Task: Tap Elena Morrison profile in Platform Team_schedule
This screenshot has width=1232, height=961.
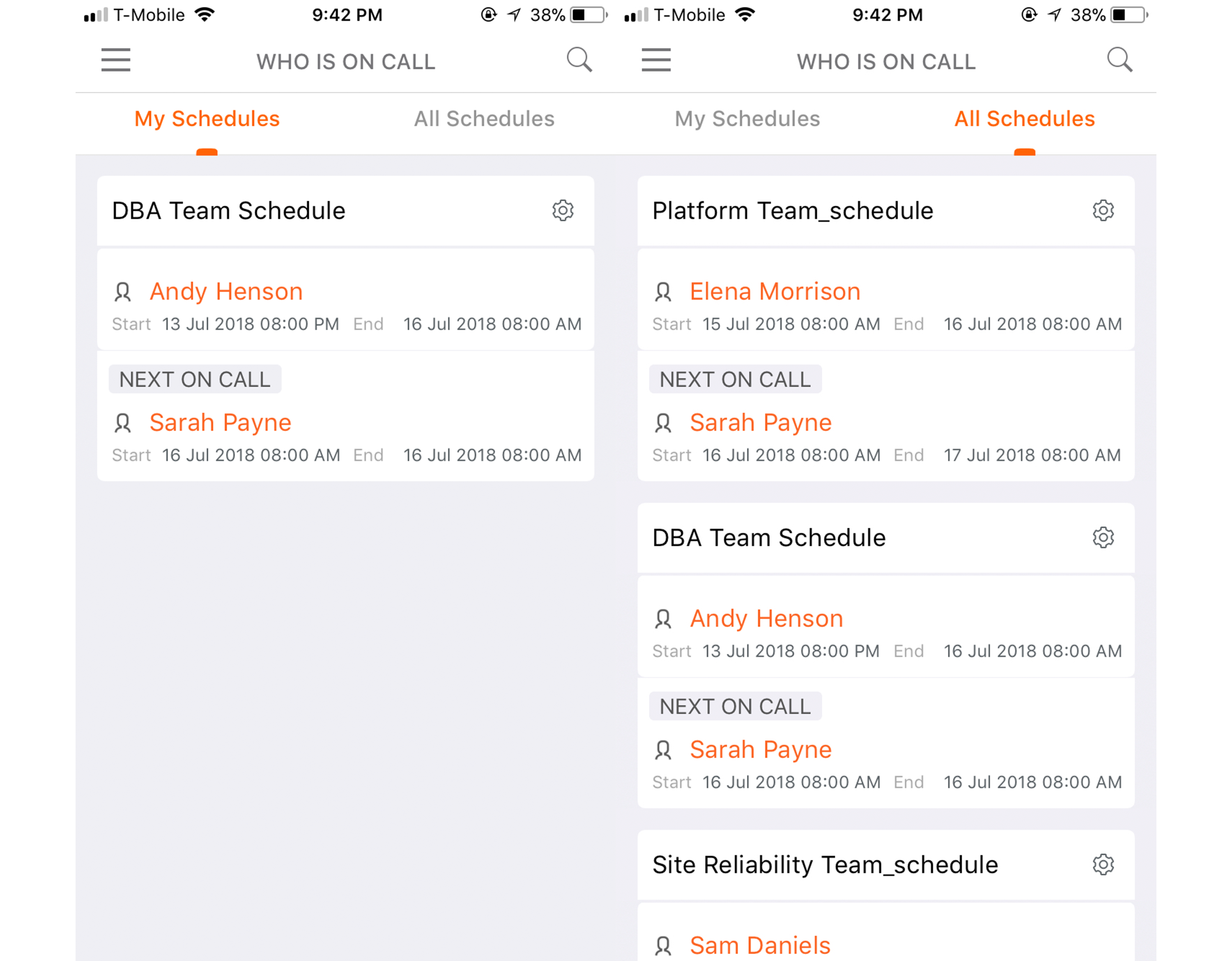Action: [775, 291]
